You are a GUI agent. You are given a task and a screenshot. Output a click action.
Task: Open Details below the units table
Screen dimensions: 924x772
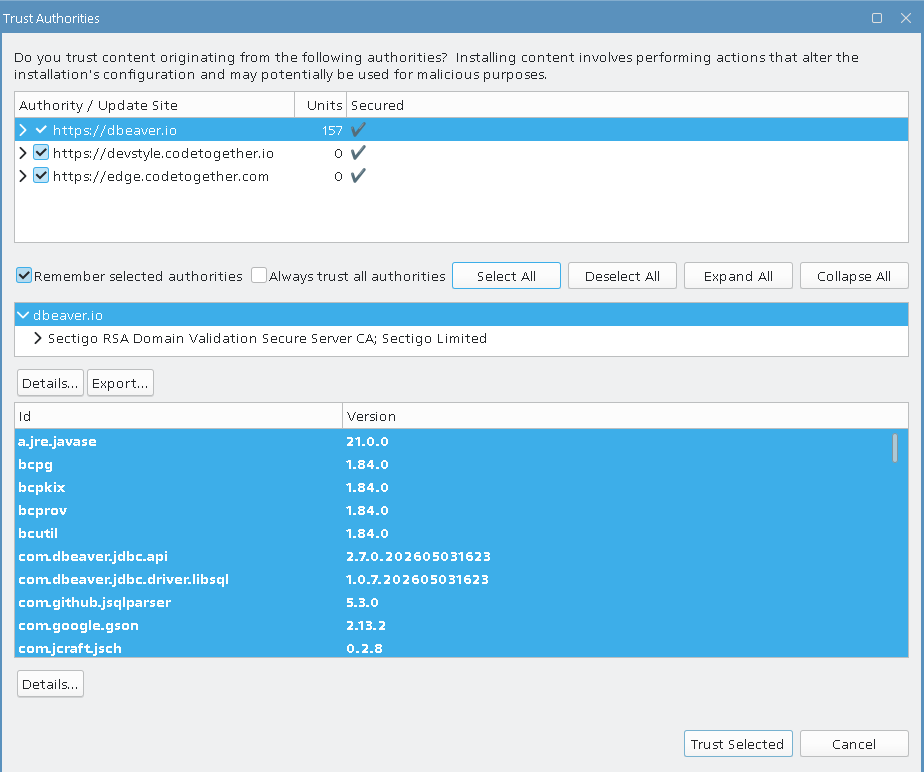tap(50, 684)
